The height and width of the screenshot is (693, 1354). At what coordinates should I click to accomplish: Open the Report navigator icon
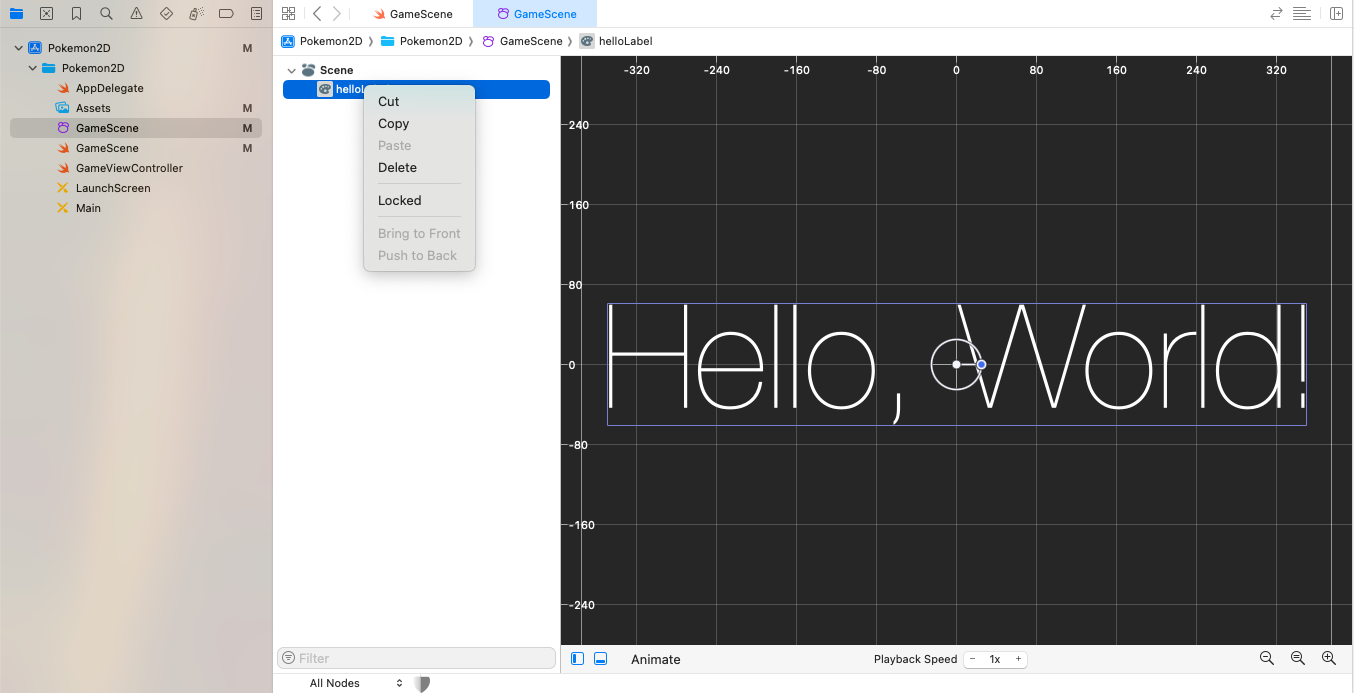[x=257, y=14]
